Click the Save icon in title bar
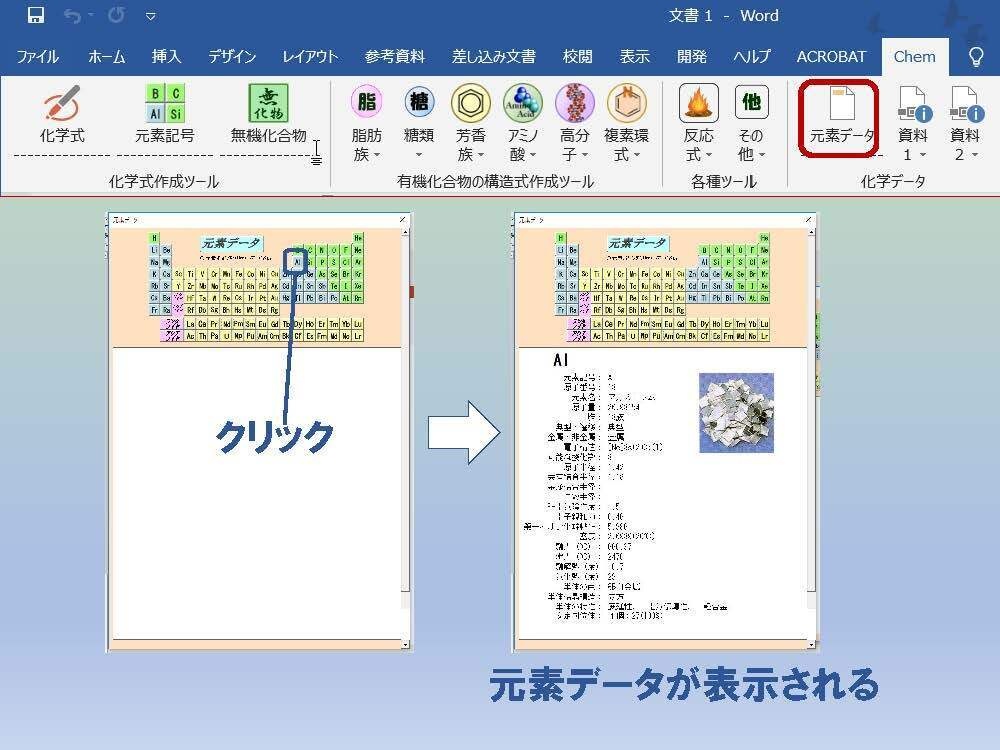Viewport: 1000px width, 750px height. [36, 15]
